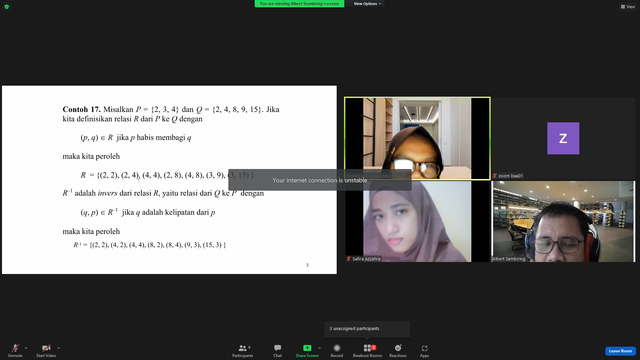Click the green encryption shield icon

pyautogui.click(x=7, y=7)
